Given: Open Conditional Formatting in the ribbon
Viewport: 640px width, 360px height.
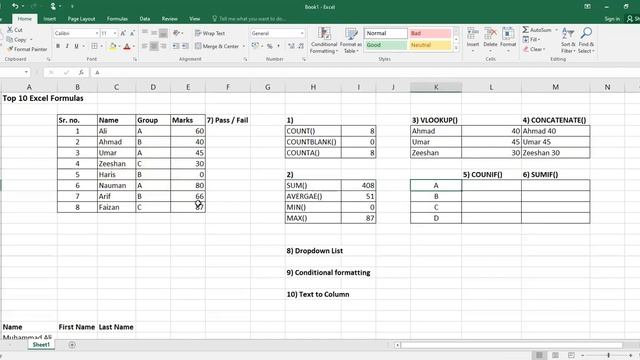Looking at the screenshot, I should click(324, 40).
